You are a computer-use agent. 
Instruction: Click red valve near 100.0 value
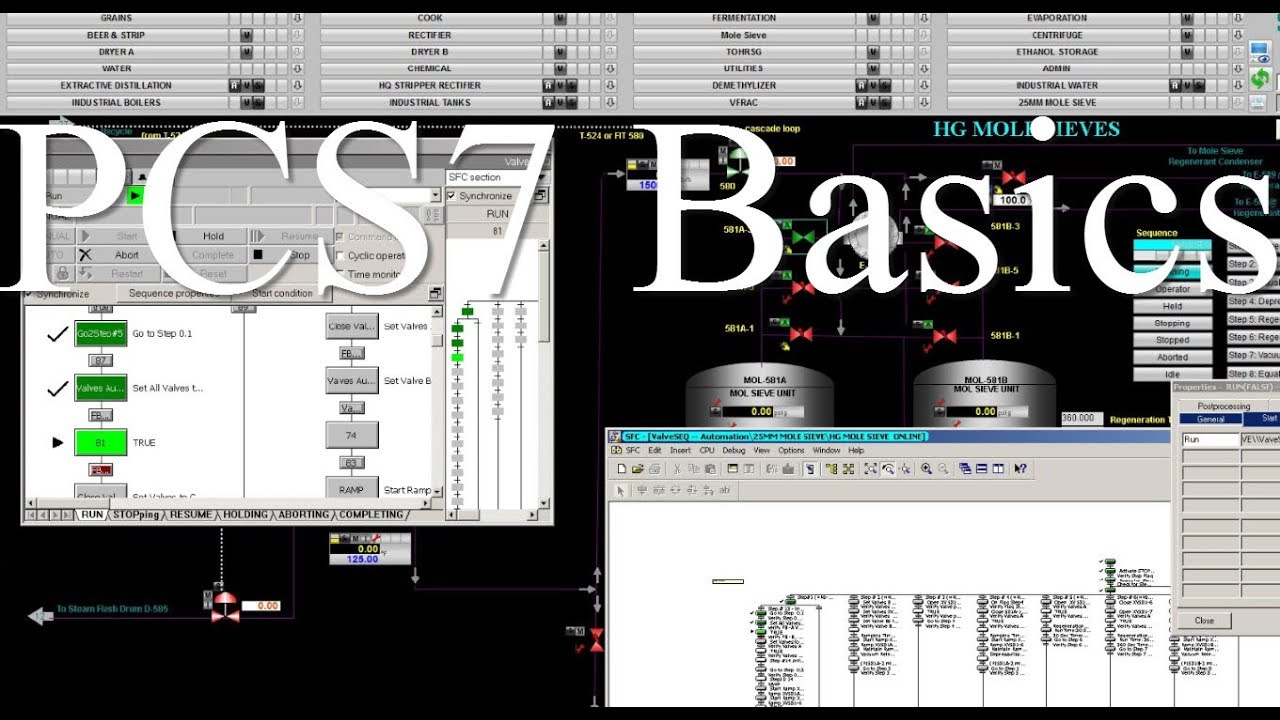tap(1013, 178)
